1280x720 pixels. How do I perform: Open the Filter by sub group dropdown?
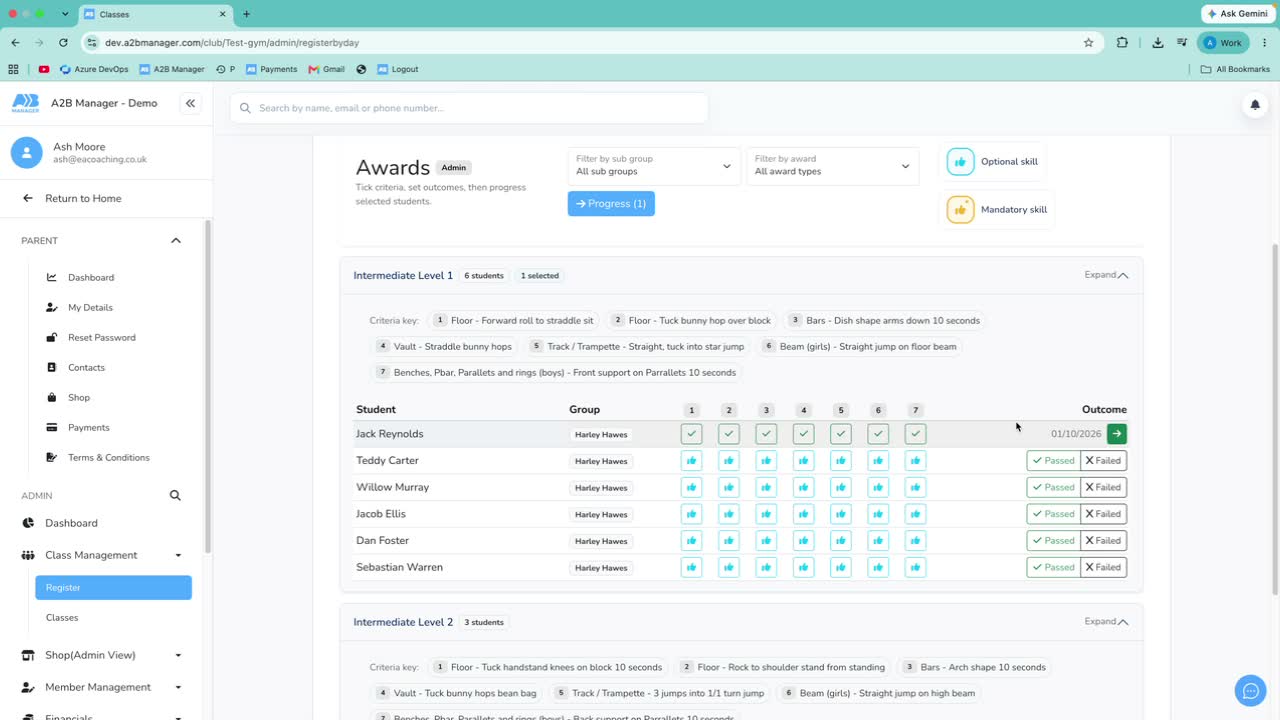(x=654, y=166)
